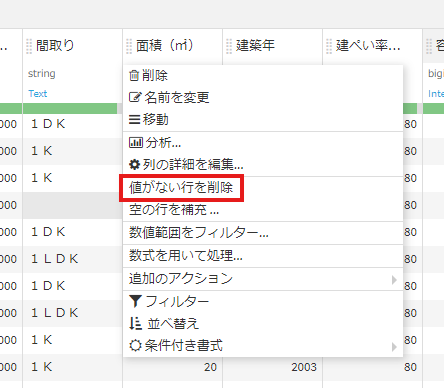Image resolution: width=444 pixels, height=388 pixels.
Task: Select 数式を用いて処理 menu item
Action: click(263, 256)
